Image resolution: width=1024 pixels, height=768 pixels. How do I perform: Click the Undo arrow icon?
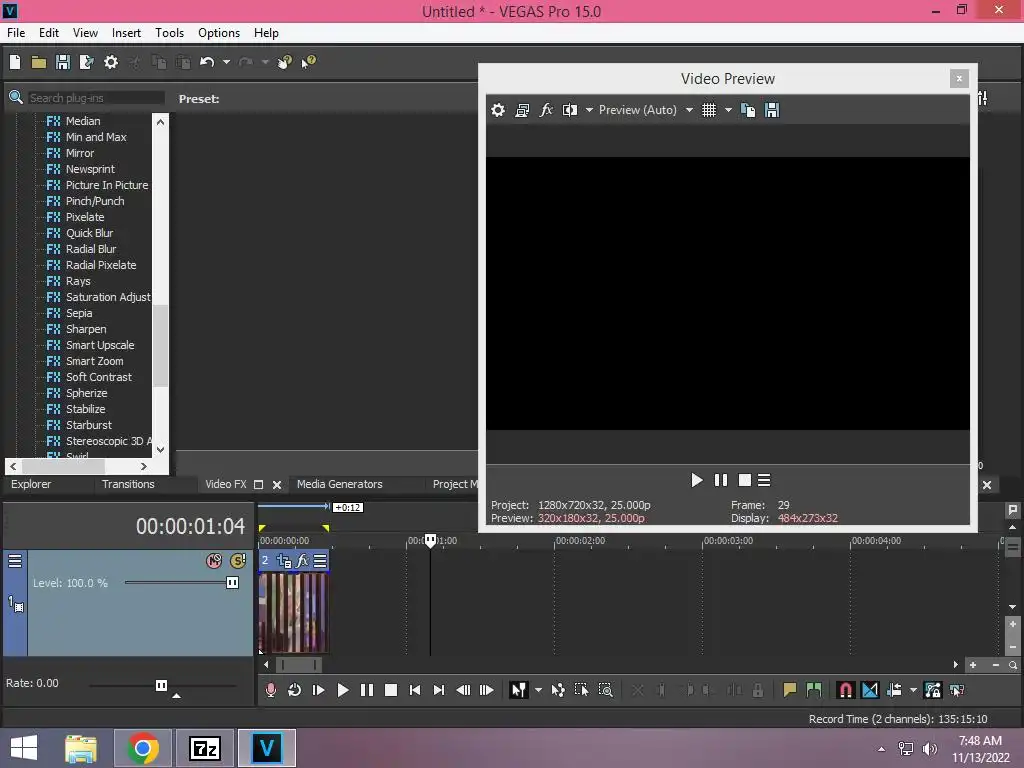coord(207,62)
